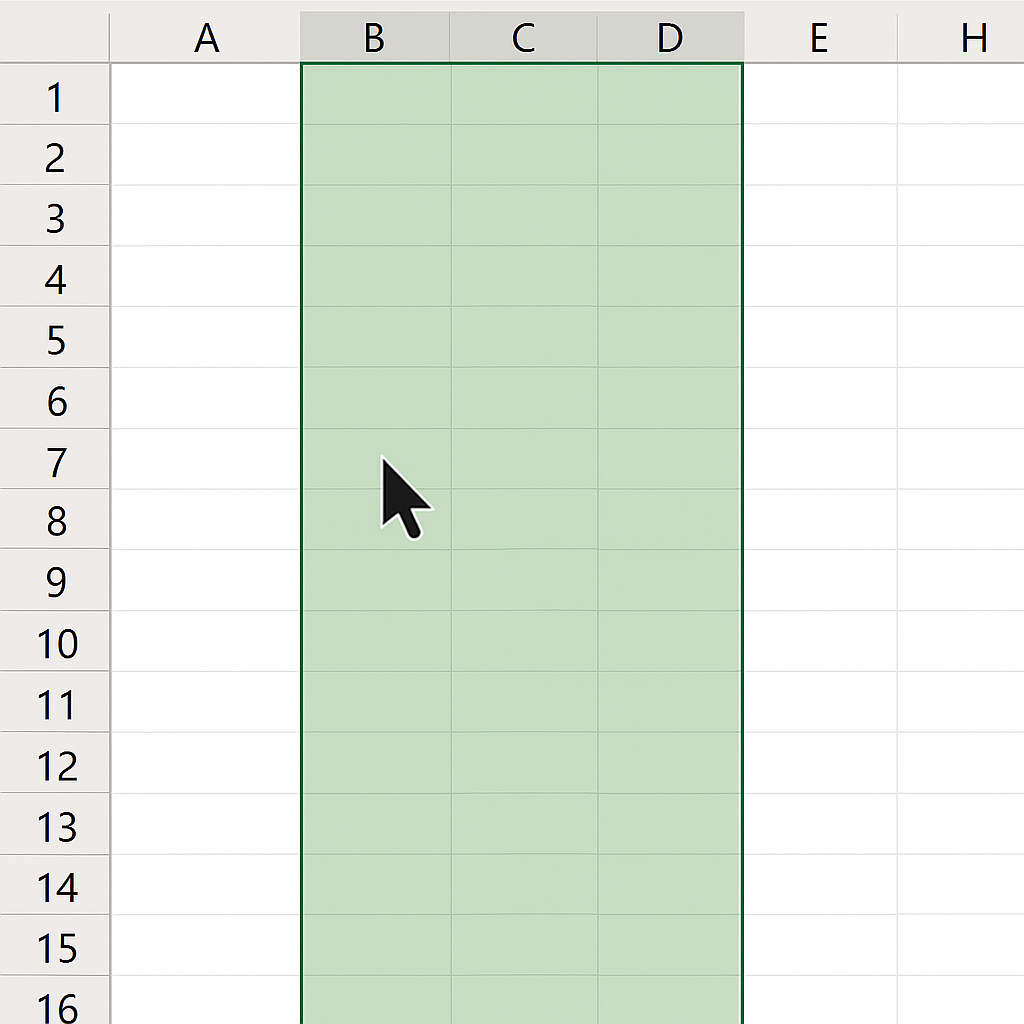1024x1024 pixels.
Task: Select column E header
Action: tap(820, 37)
